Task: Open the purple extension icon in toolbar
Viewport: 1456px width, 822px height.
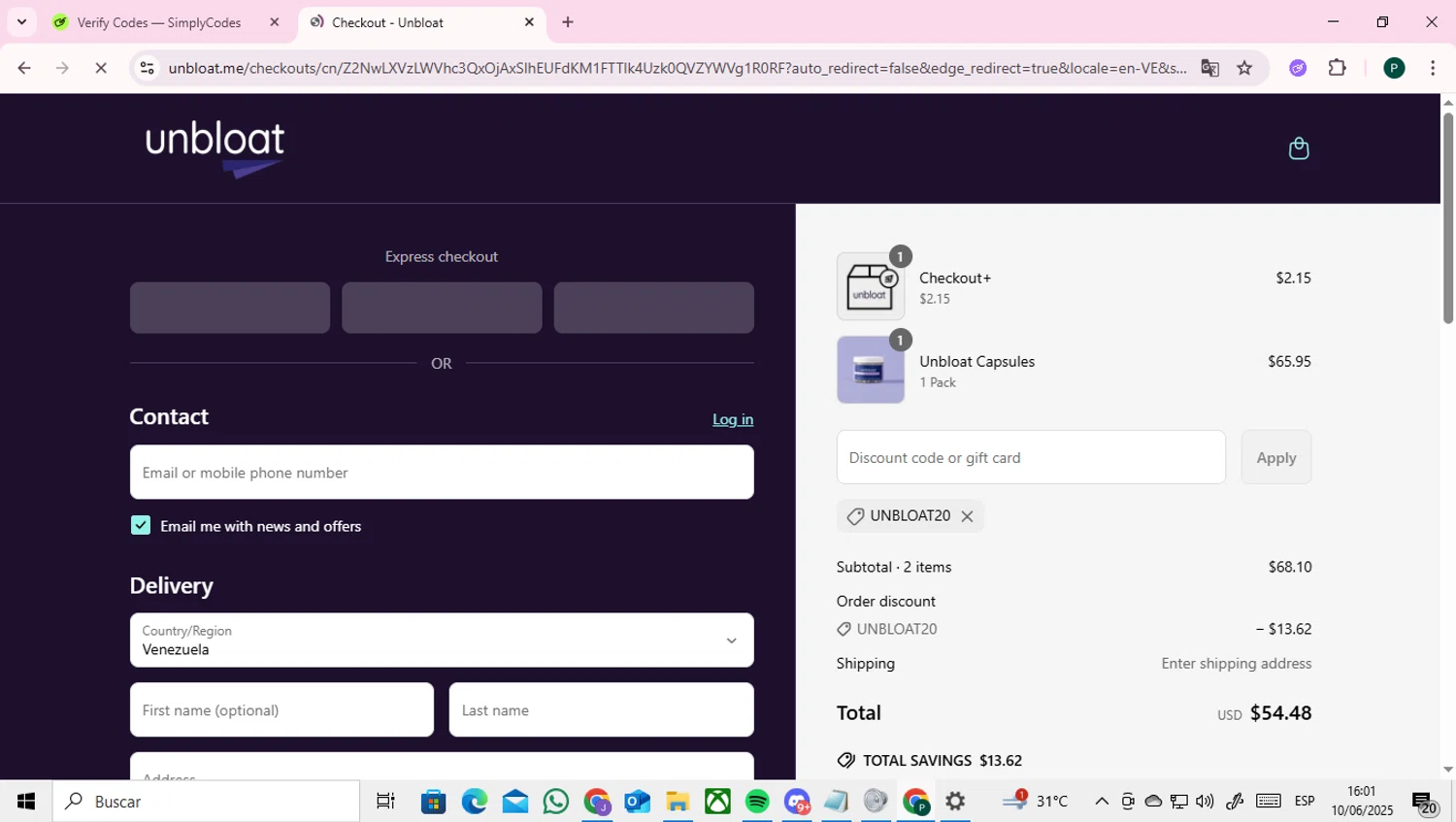Action: (x=1298, y=68)
